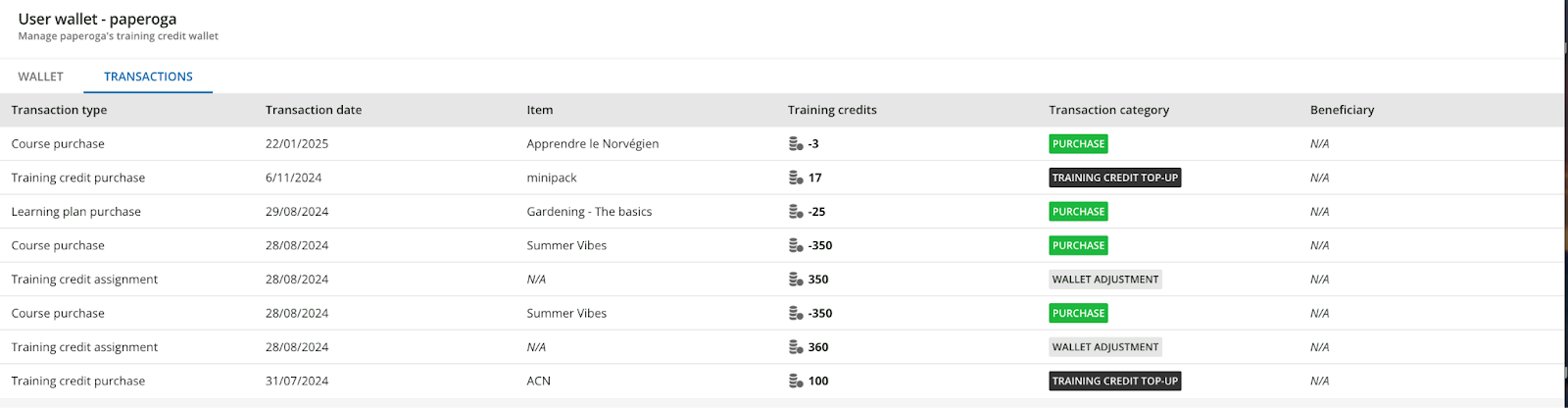
Task: Click the Transaction type column header
Action: pyautogui.click(x=59, y=110)
